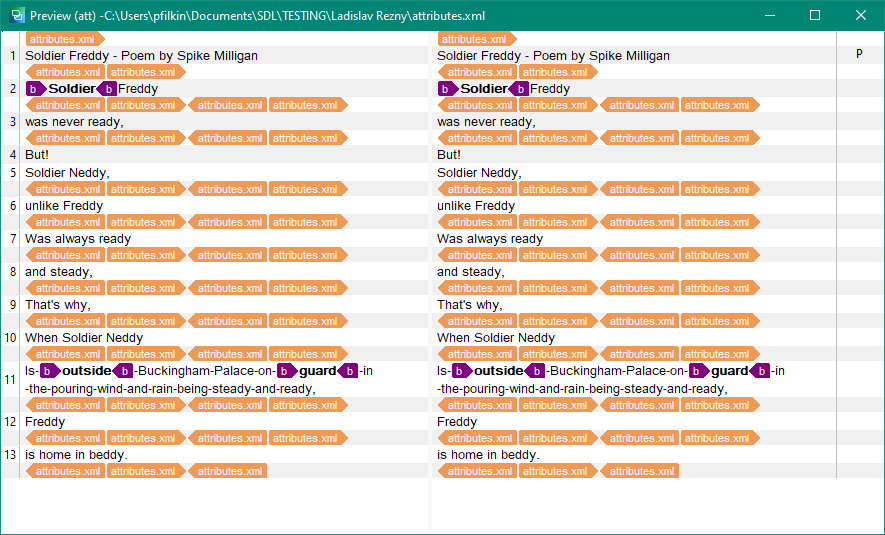Click the 'P' structure marker for segment 1
Image resolution: width=885 pixels, height=535 pixels.
pos(859,54)
